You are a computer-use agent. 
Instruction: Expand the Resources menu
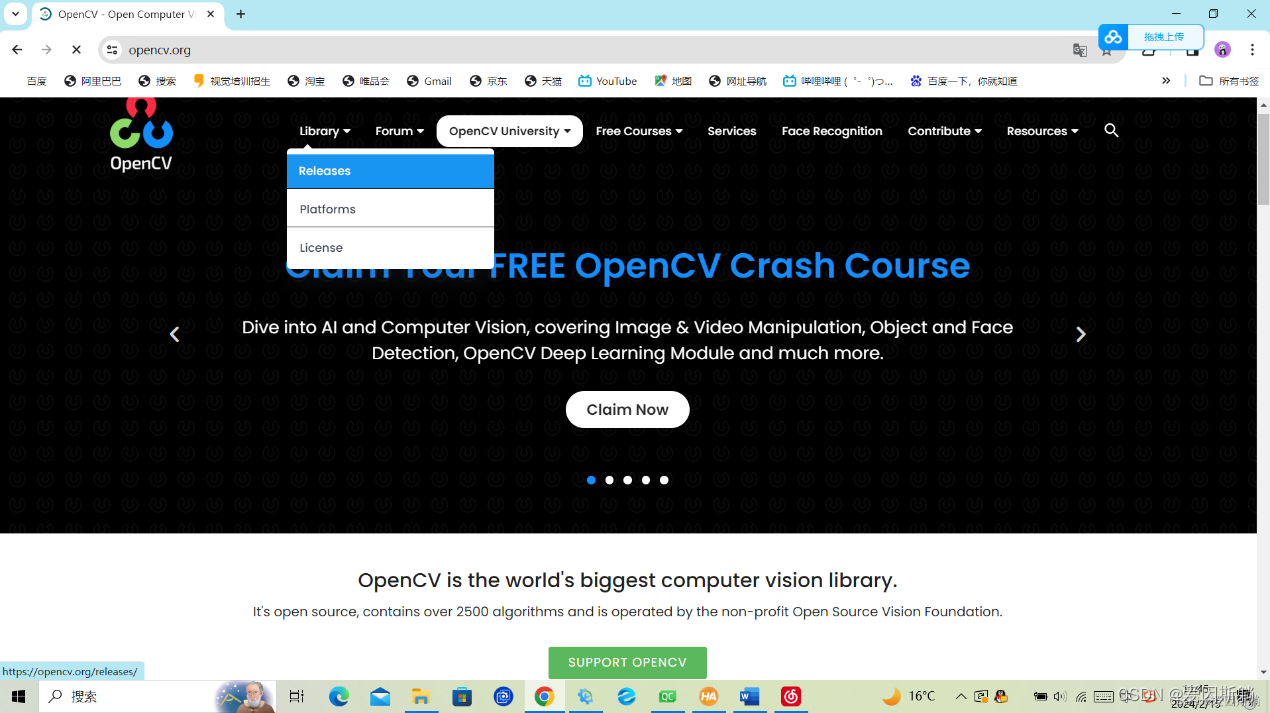coord(1042,131)
